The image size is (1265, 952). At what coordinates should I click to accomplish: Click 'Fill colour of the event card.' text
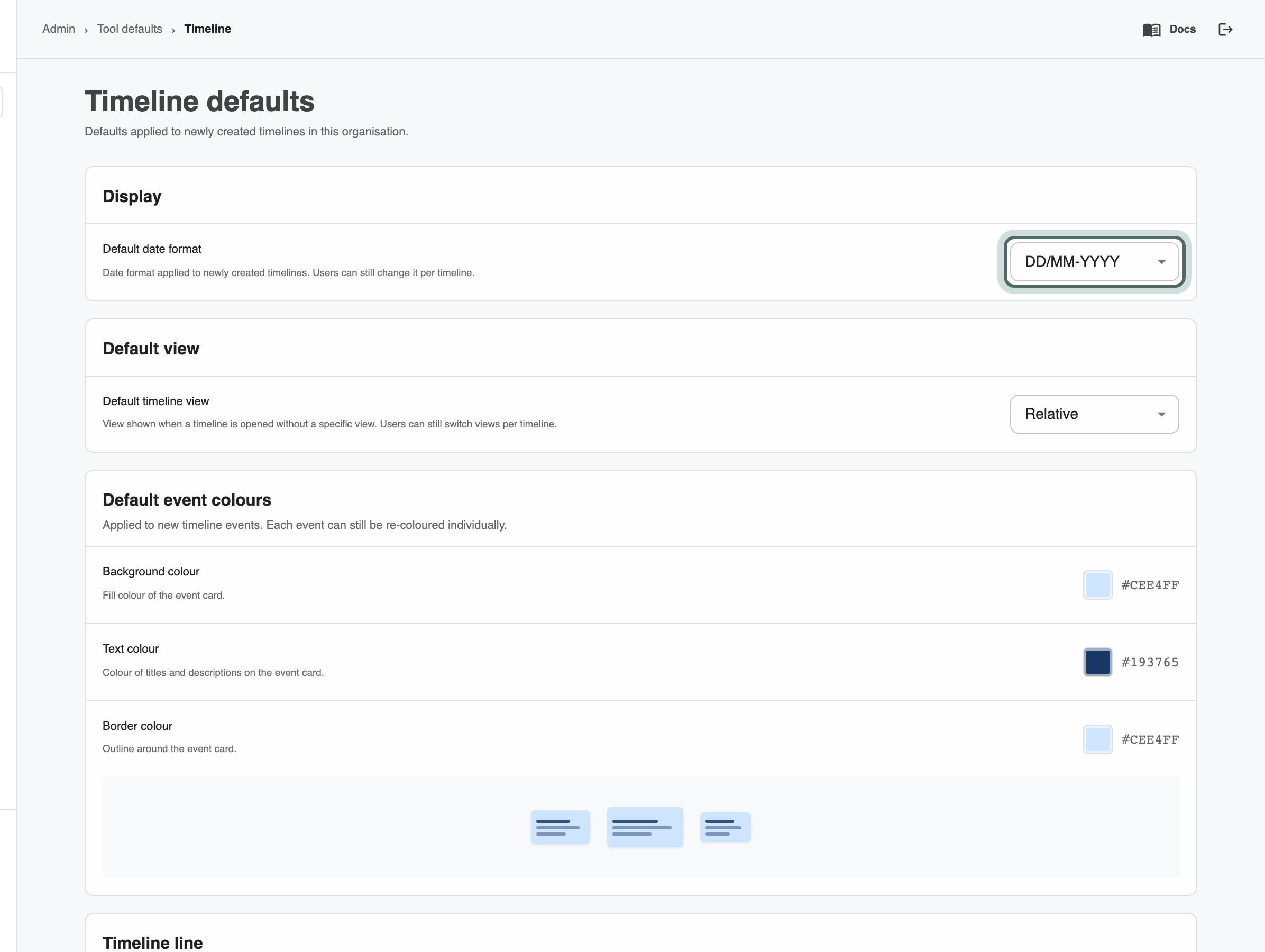click(x=163, y=595)
